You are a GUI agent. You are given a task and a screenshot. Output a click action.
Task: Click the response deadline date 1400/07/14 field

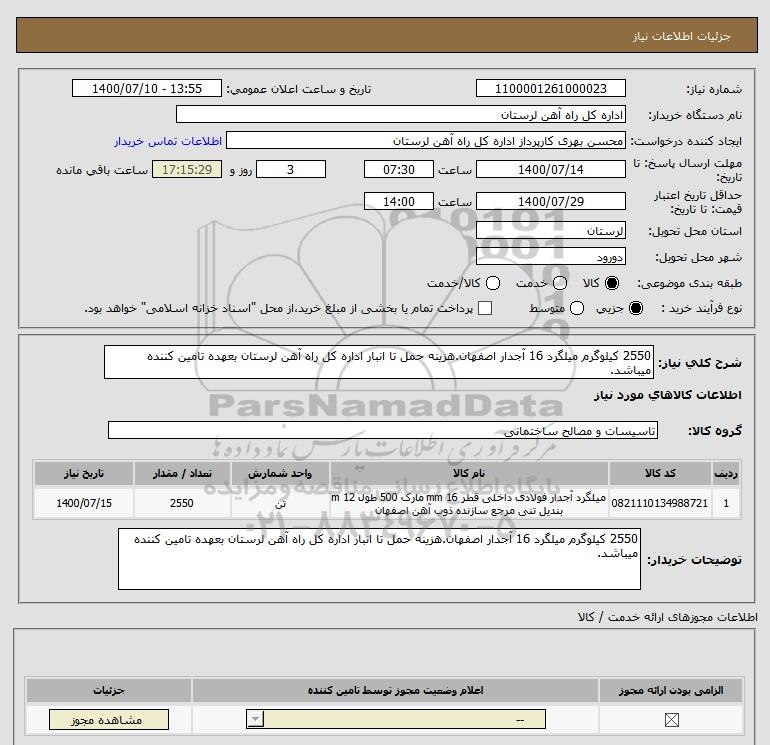(550, 169)
